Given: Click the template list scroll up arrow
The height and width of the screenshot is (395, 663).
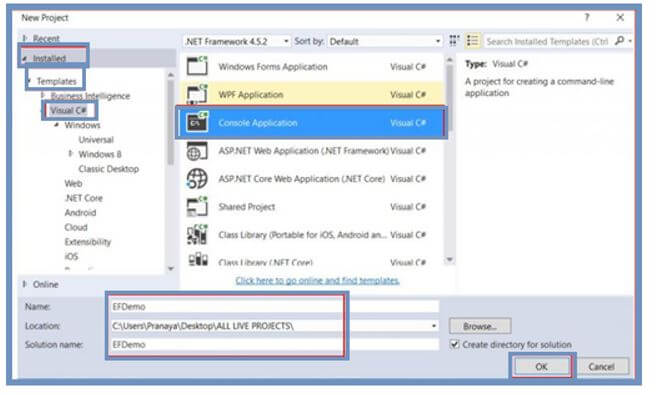Looking at the screenshot, I should [x=449, y=60].
